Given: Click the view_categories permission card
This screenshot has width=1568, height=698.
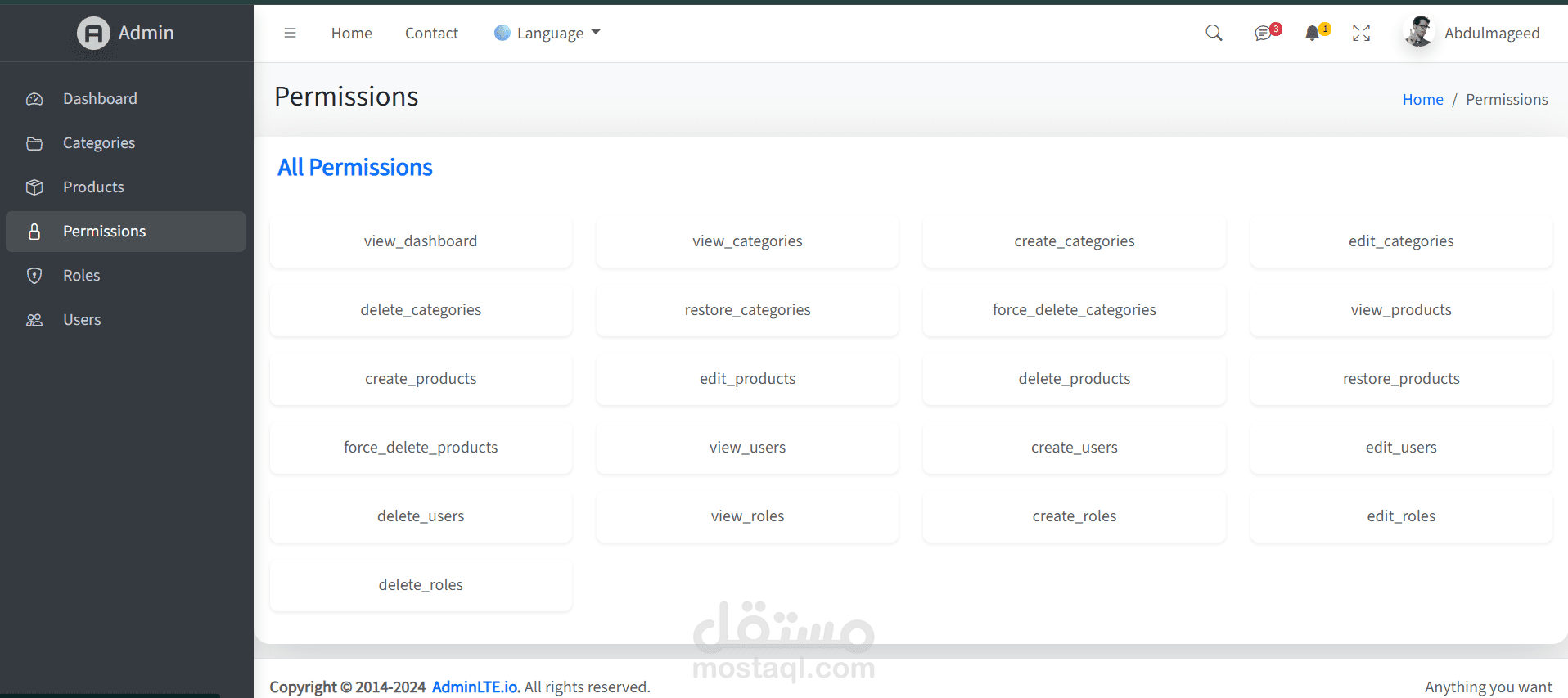Looking at the screenshot, I should [x=747, y=241].
